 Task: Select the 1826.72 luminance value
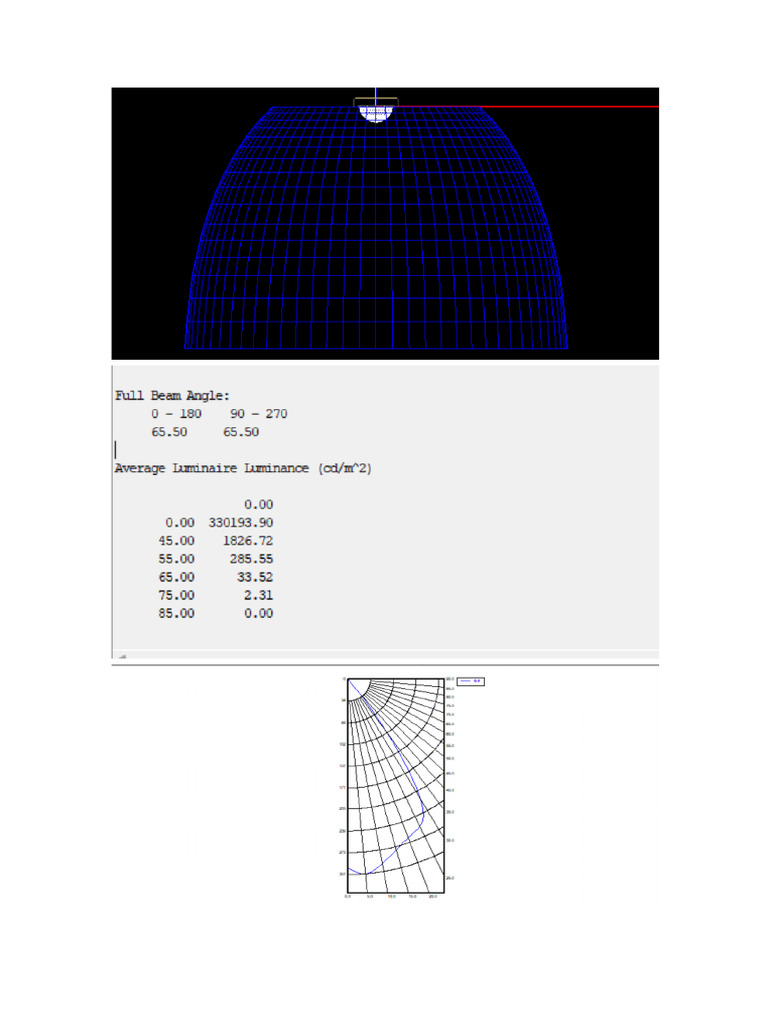point(248,541)
